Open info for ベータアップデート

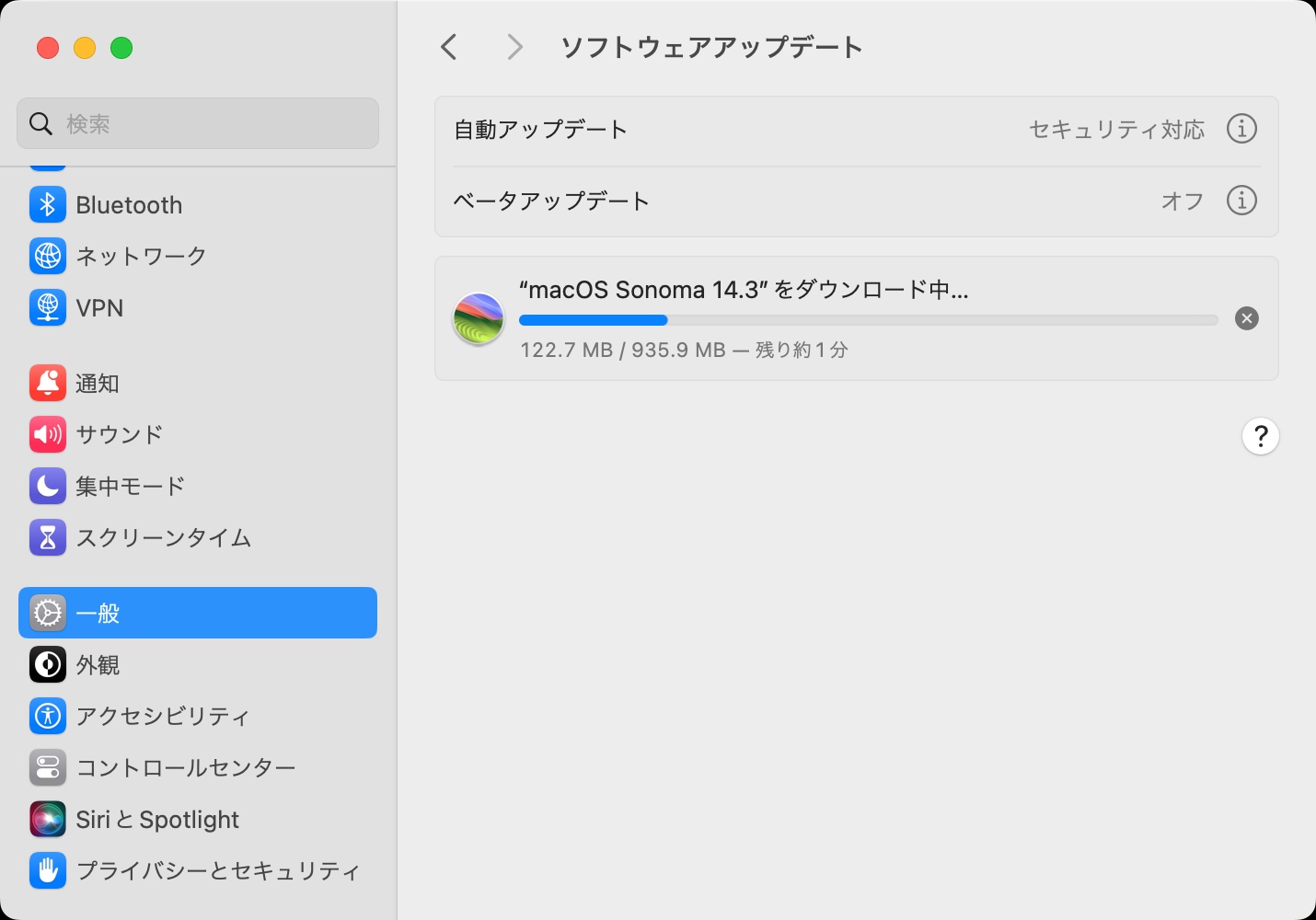(1241, 200)
